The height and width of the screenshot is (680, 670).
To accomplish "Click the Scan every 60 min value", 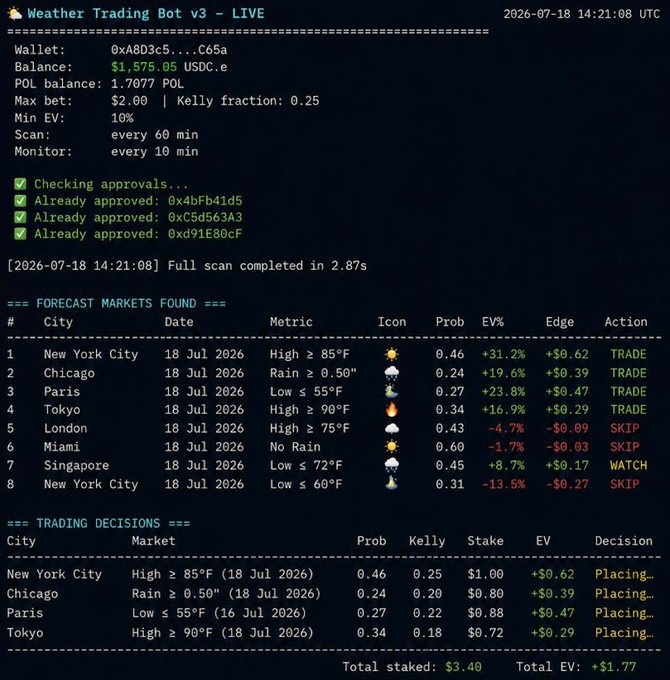I will tap(155, 135).
